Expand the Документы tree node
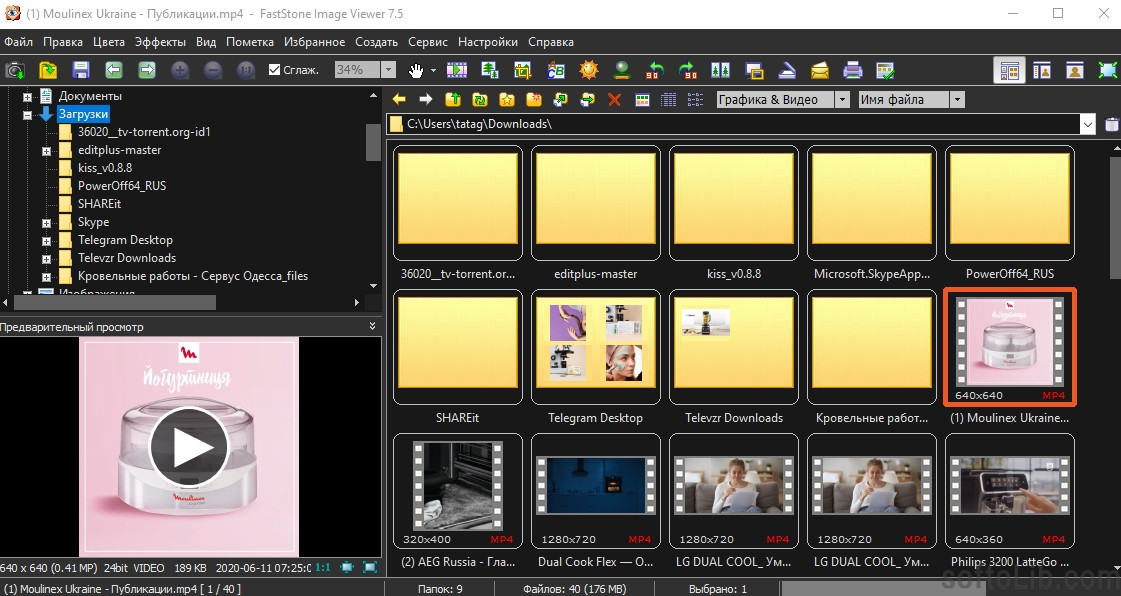The width and height of the screenshot is (1121, 596). pos(27,96)
